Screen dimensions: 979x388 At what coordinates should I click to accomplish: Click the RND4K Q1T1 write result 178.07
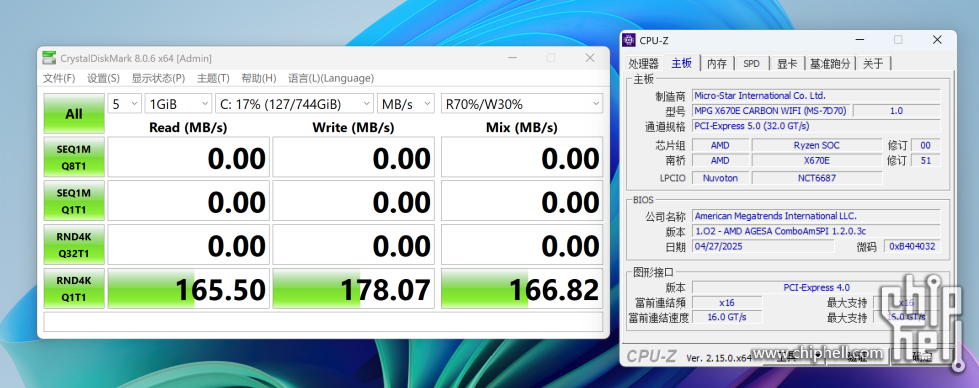coord(352,289)
